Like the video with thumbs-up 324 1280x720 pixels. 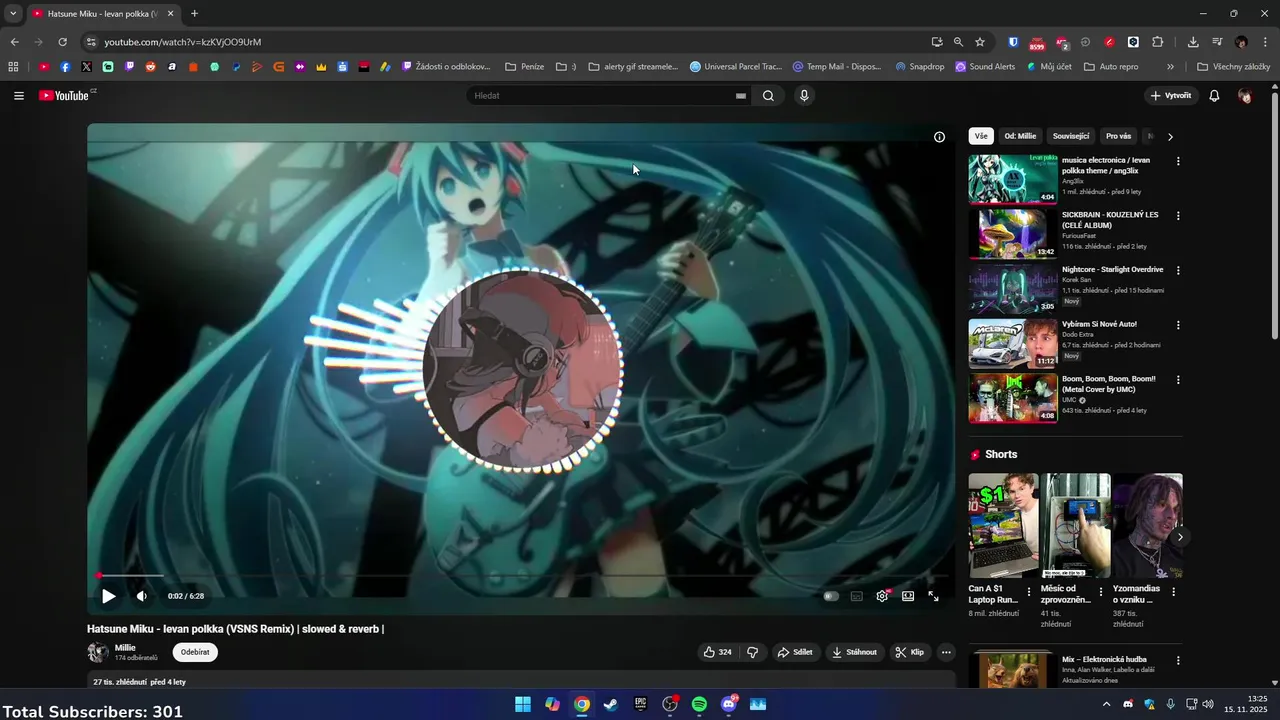pos(718,652)
